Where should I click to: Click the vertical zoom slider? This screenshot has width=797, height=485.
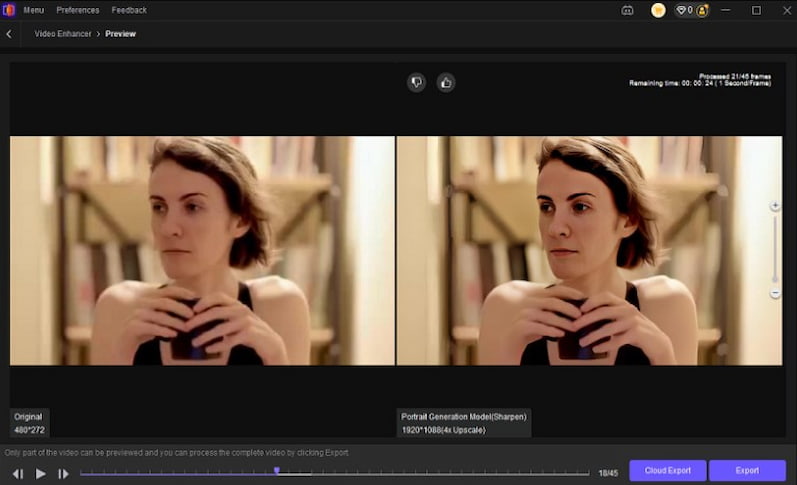pos(775,249)
